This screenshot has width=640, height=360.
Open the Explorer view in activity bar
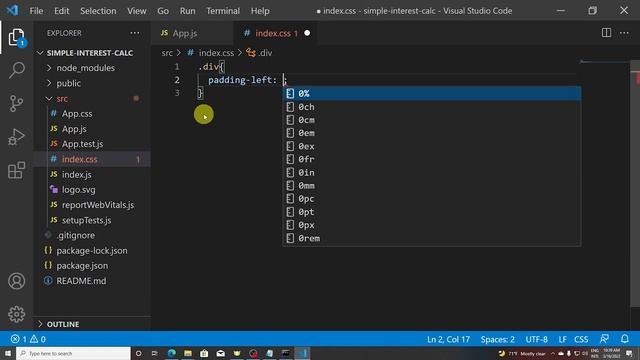[16, 38]
